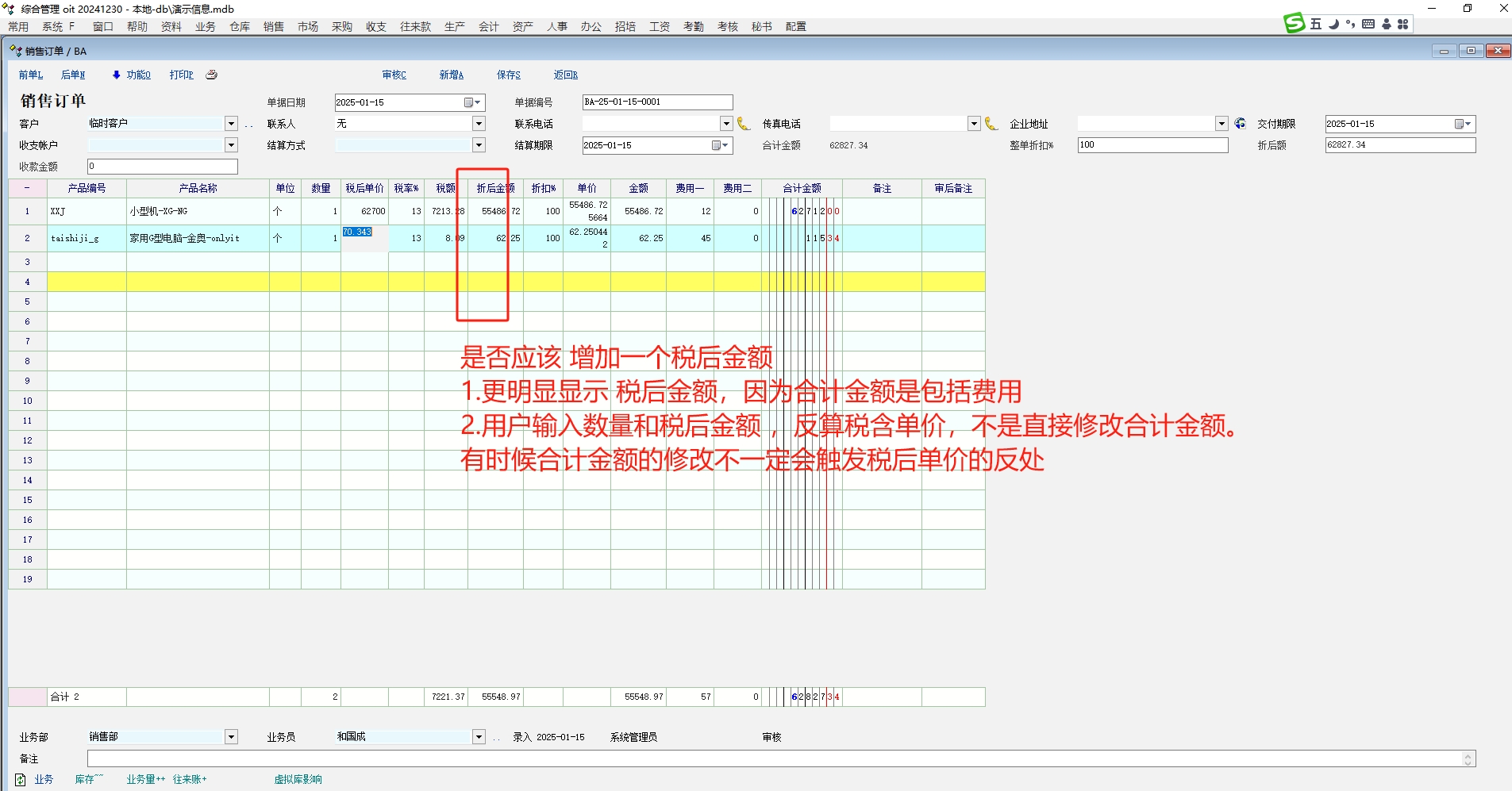The height and width of the screenshot is (791, 1512).
Task: Click the soft keyboard icon in IME bar
Action: pyautogui.click(x=1368, y=25)
